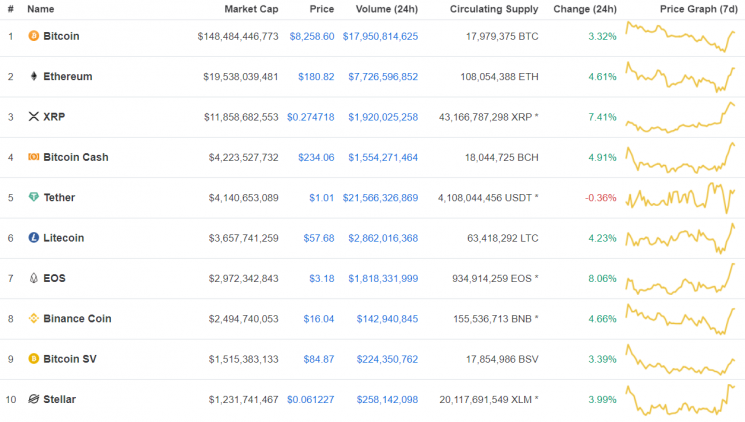Click Bitcoin price $8,258.60
Viewport: 745px width, 422px height.
click(312, 36)
